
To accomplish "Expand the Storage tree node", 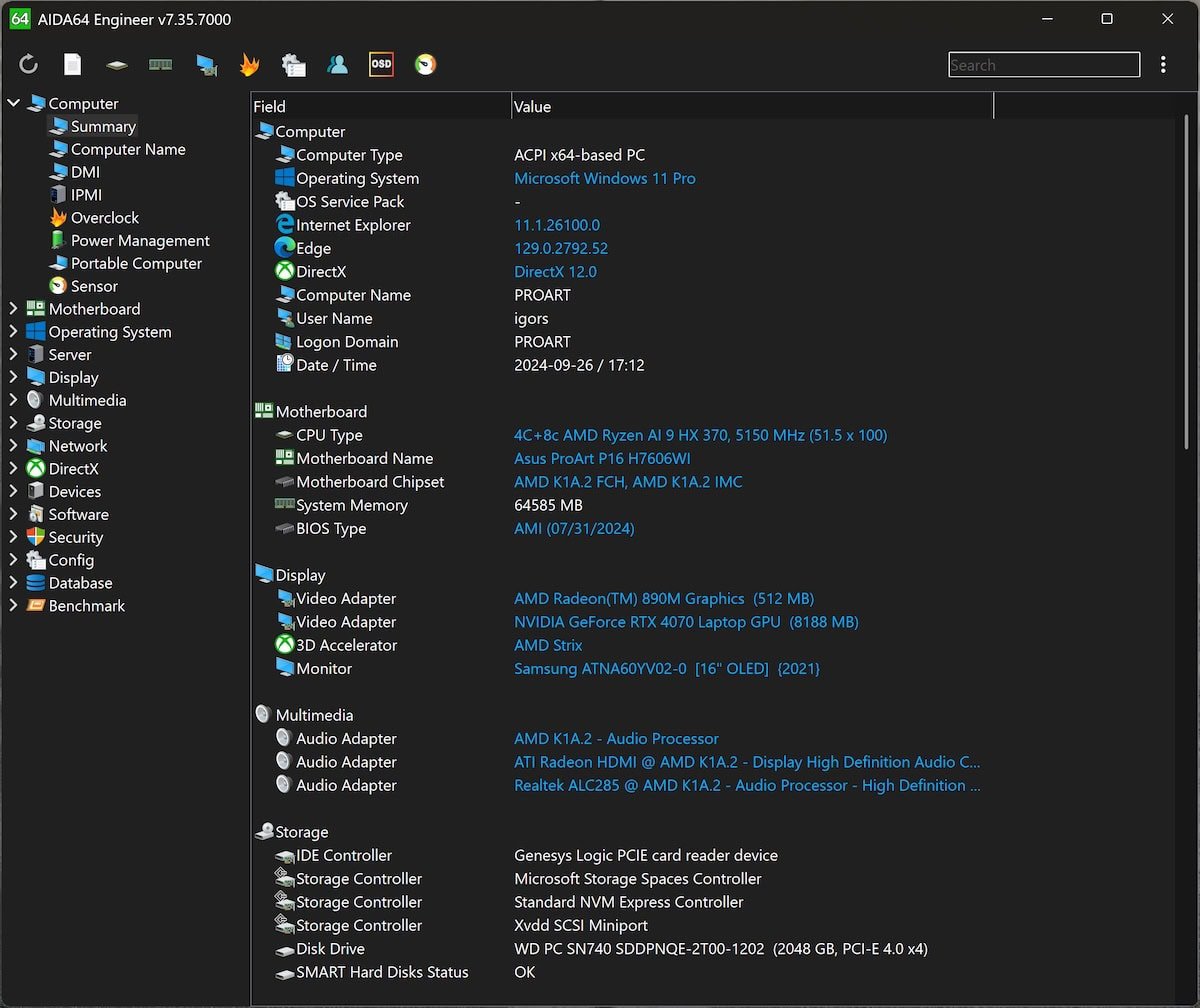I will pos(13,423).
